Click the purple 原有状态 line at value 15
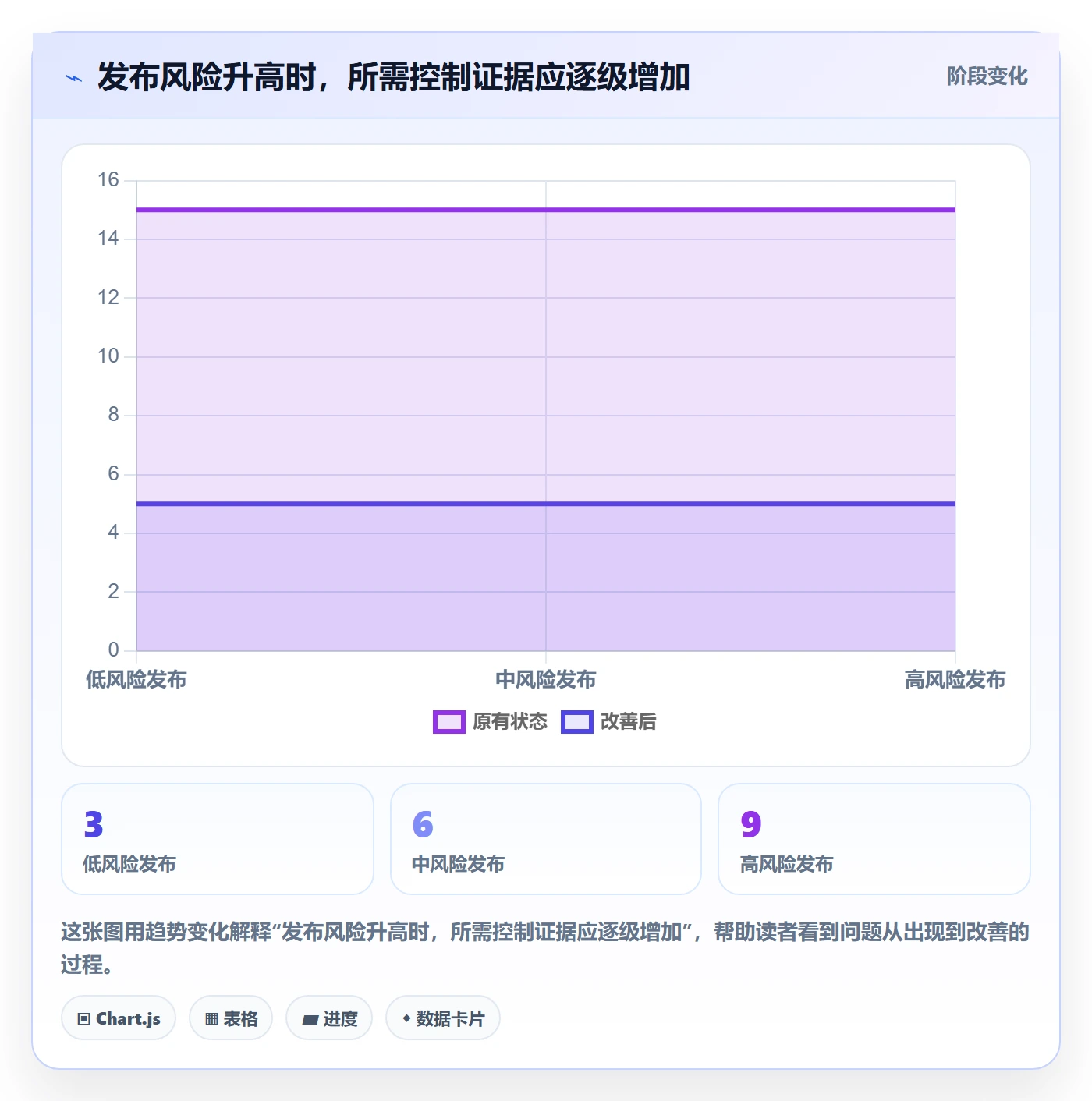 (x=546, y=210)
